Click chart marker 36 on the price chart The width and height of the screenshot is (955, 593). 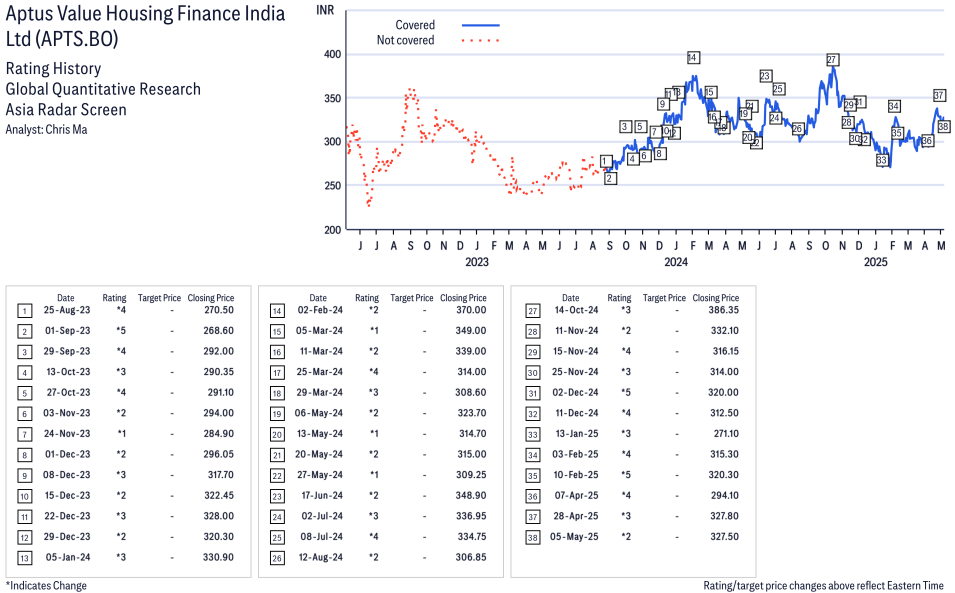927,141
